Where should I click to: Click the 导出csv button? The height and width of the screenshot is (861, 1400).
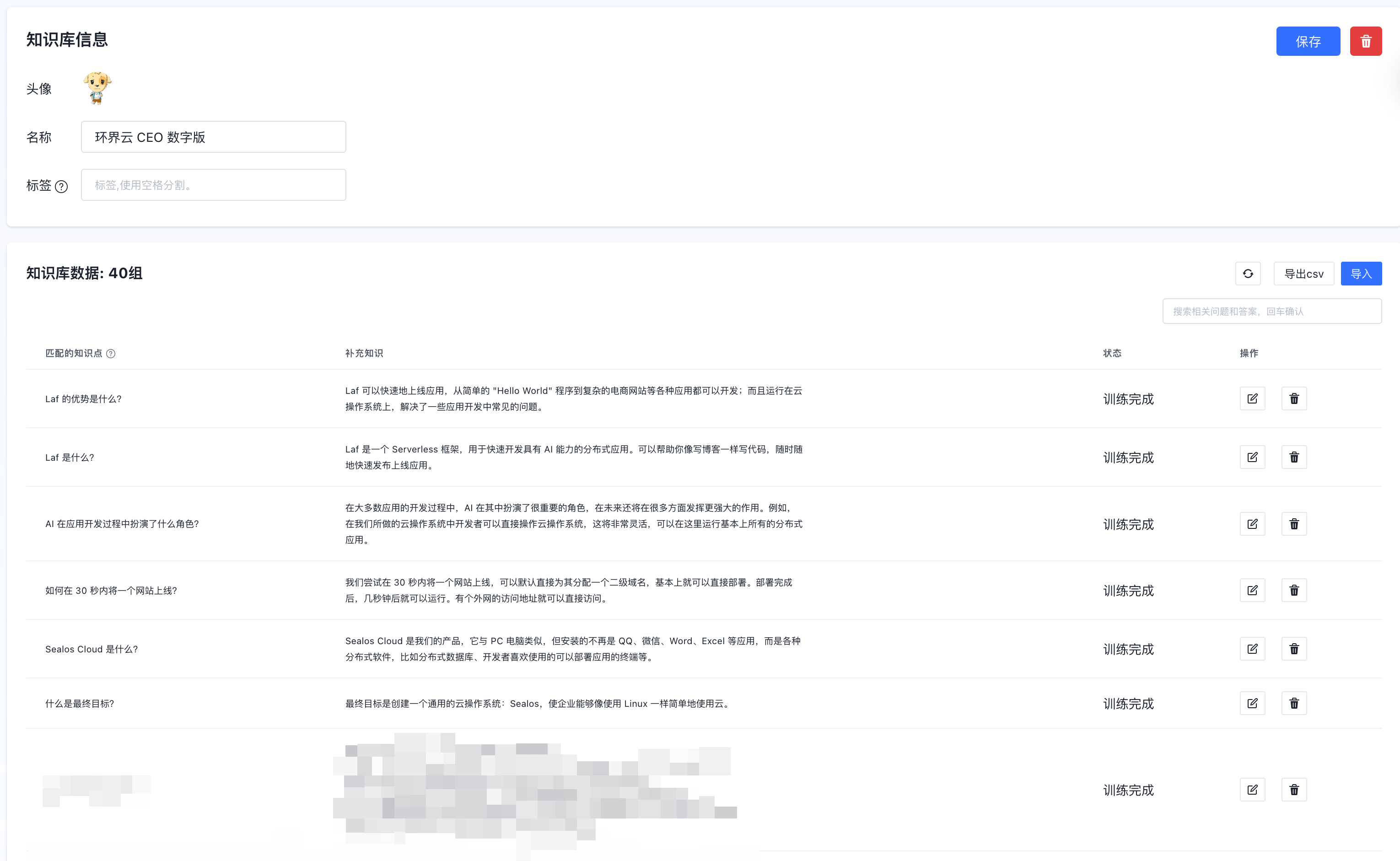(1303, 274)
